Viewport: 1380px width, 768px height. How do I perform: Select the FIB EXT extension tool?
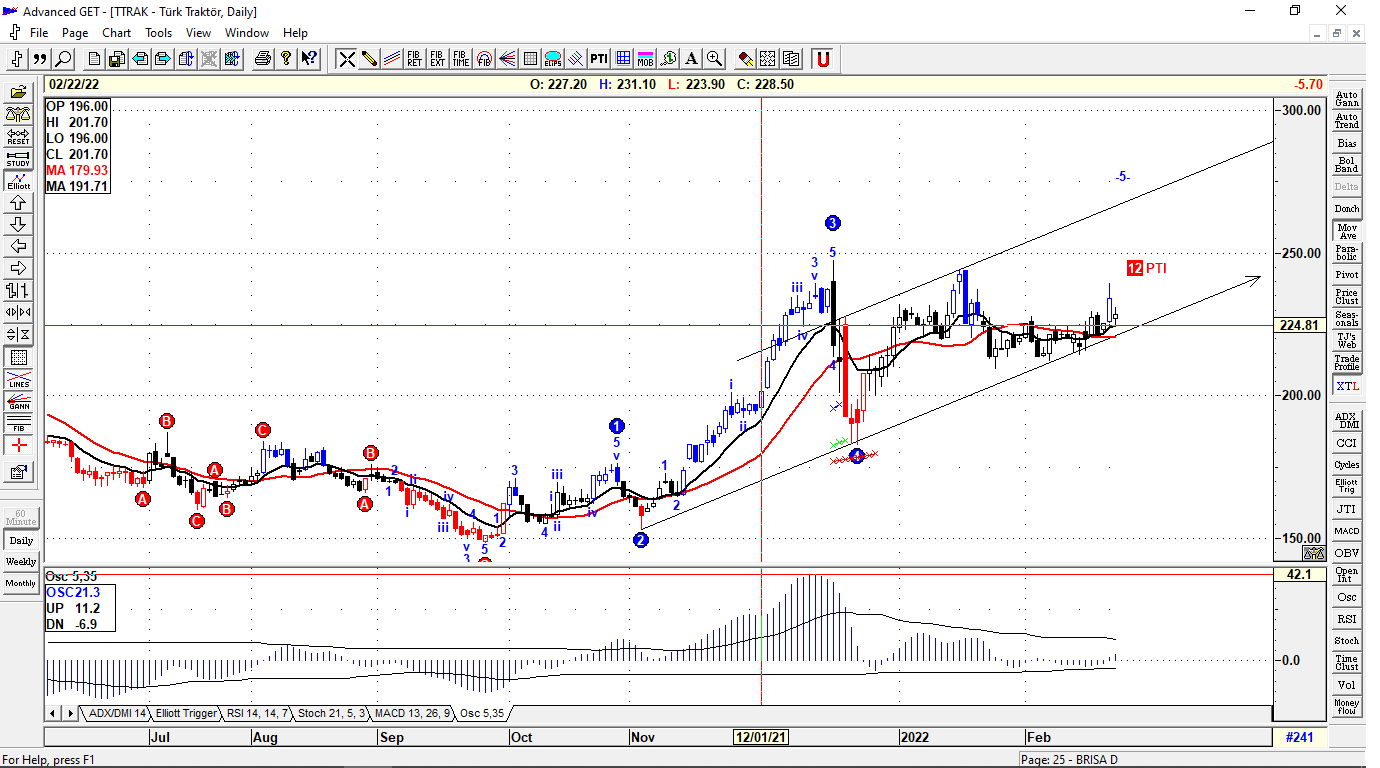point(438,59)
